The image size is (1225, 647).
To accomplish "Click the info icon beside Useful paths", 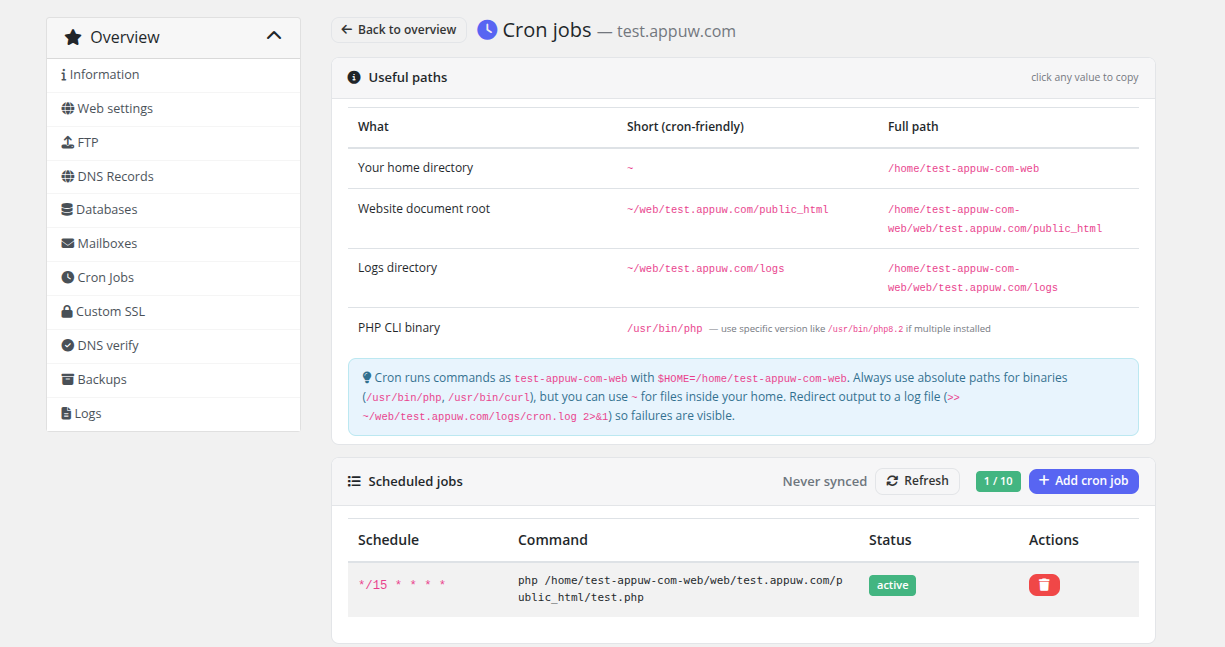I will pos(354,78).
